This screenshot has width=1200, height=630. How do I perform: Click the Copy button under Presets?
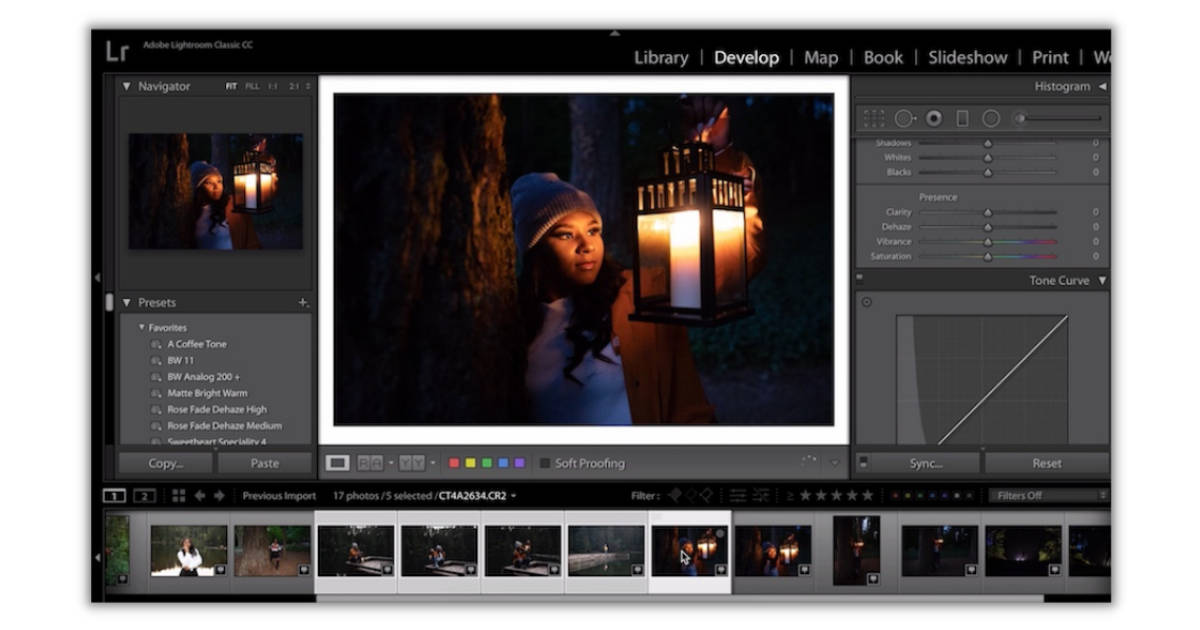[164, 463]
